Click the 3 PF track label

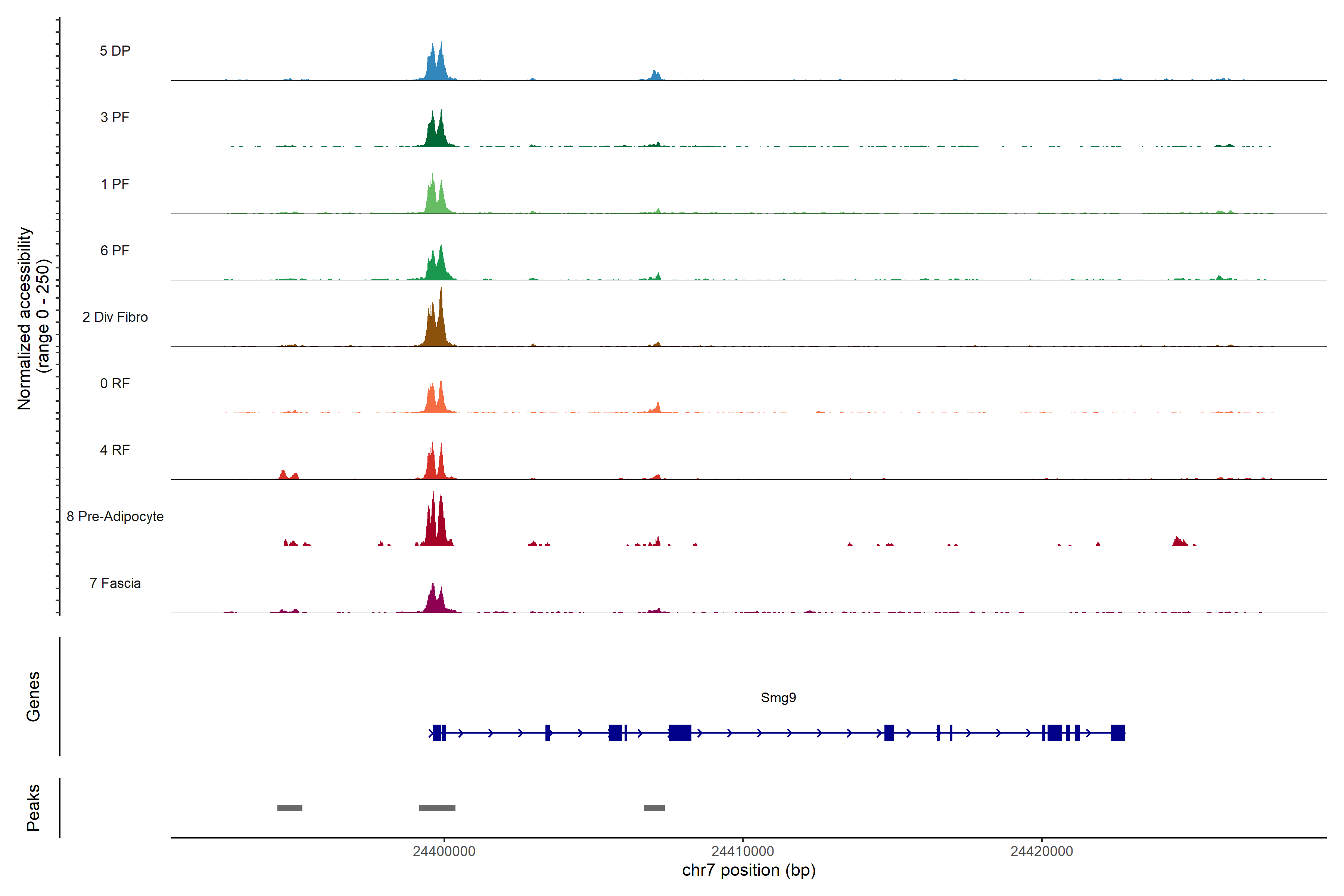(x=115, y=117)
